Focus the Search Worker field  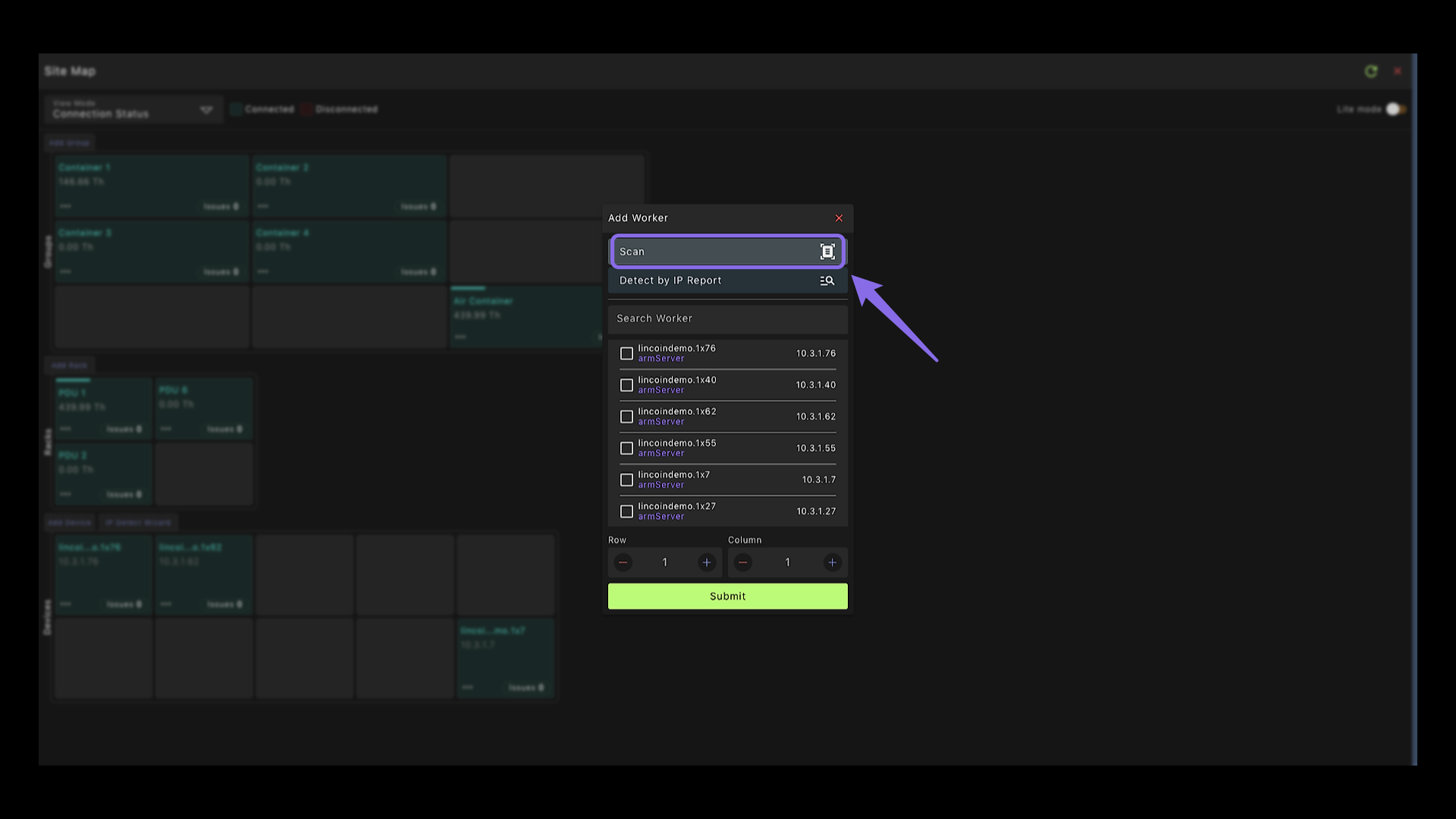tap(728, 318)
